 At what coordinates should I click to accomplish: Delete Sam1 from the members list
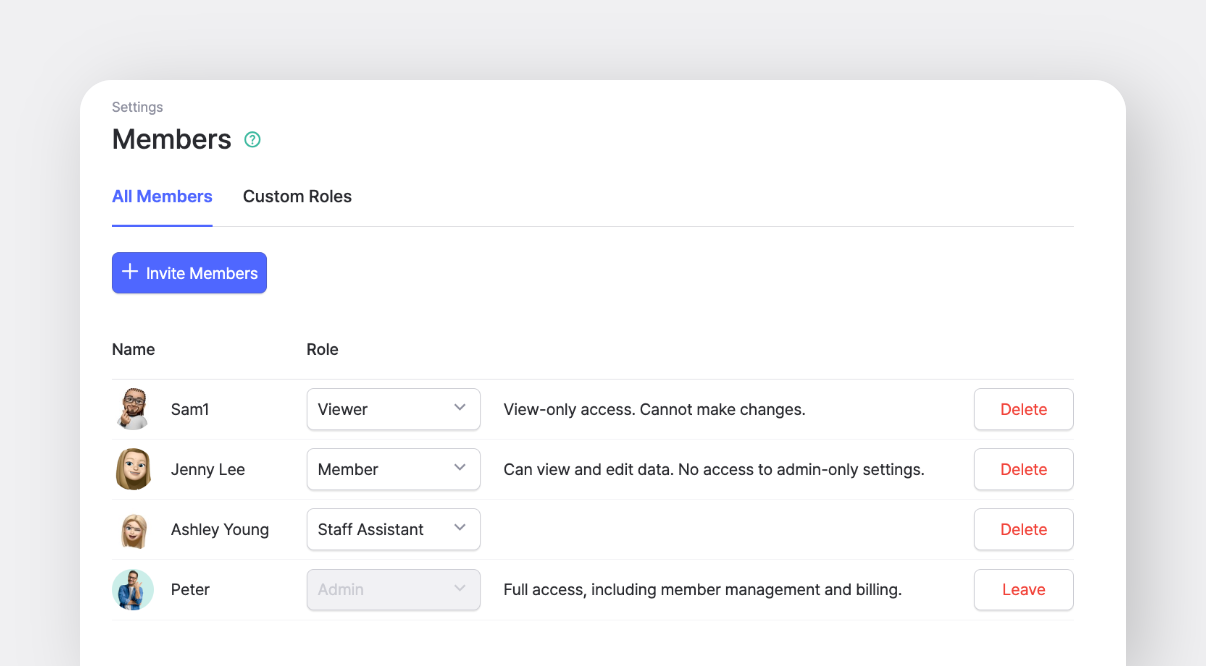coord(1023,409)
